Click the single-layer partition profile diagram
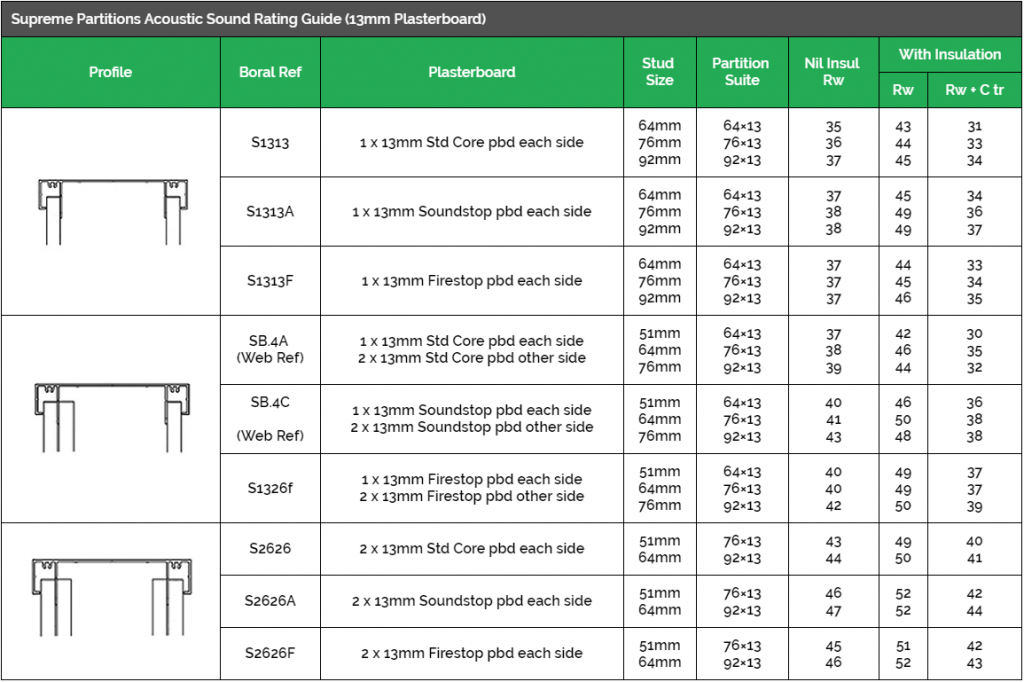Viewport: 1024px width, 682px height. (x=113, y=212)
